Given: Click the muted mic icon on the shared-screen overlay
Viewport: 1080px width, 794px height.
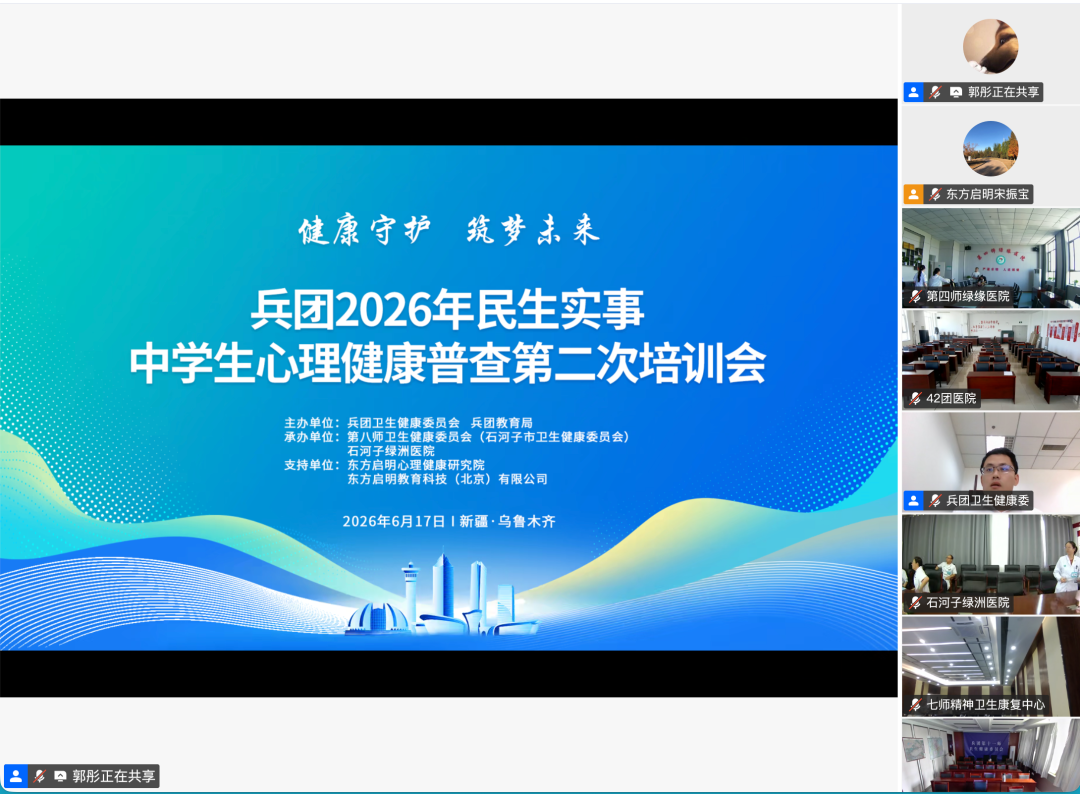Looking at the screenshot, I should click(39, 776).
